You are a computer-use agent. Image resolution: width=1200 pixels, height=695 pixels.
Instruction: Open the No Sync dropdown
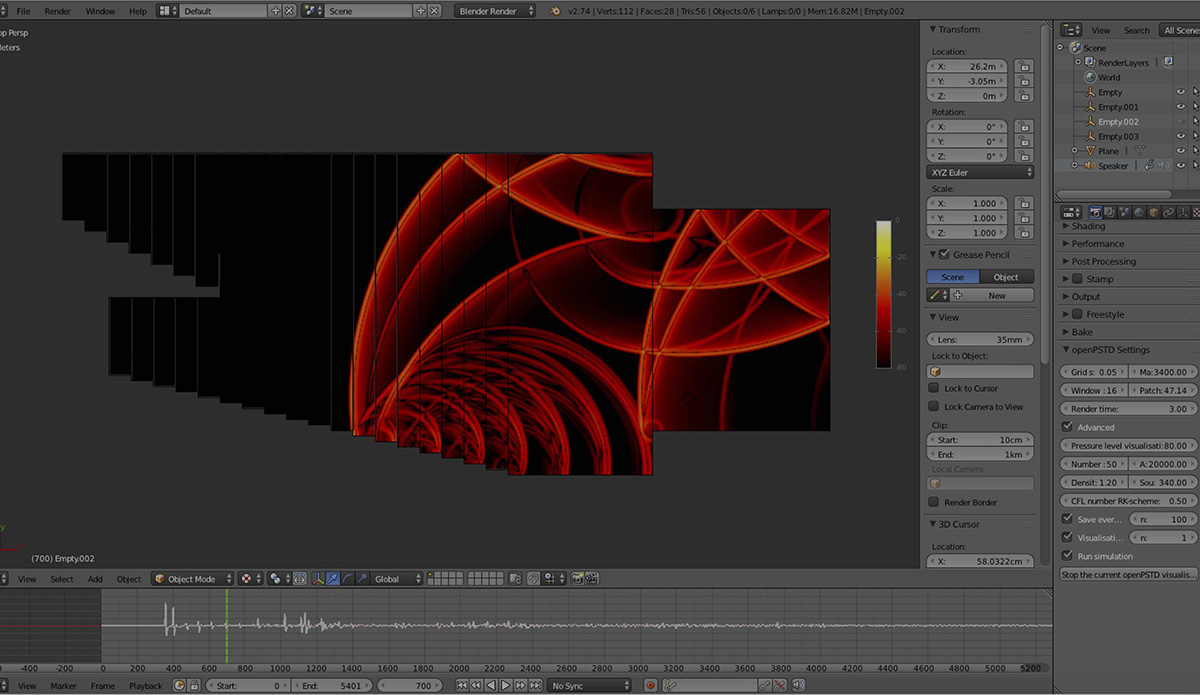590,686
